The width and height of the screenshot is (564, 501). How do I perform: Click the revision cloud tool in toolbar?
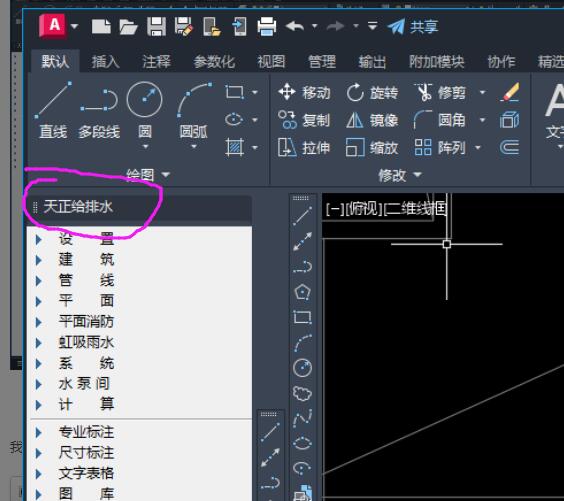(x=302, y=393)
